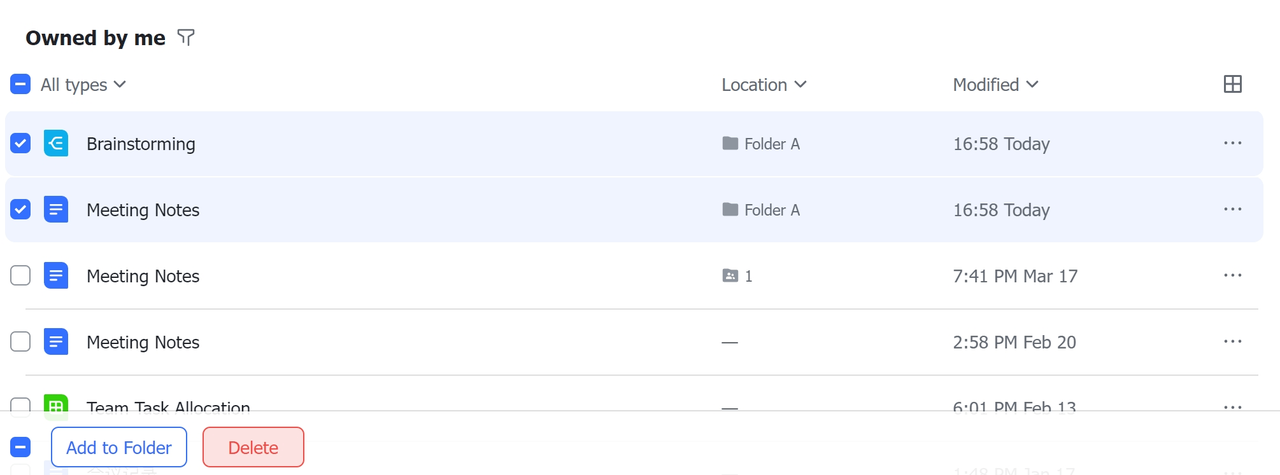Screen dimensions: 1280x475
Task: Open more options for 16:58 Meeting Notes
Action: click(x=1232, y=210)
